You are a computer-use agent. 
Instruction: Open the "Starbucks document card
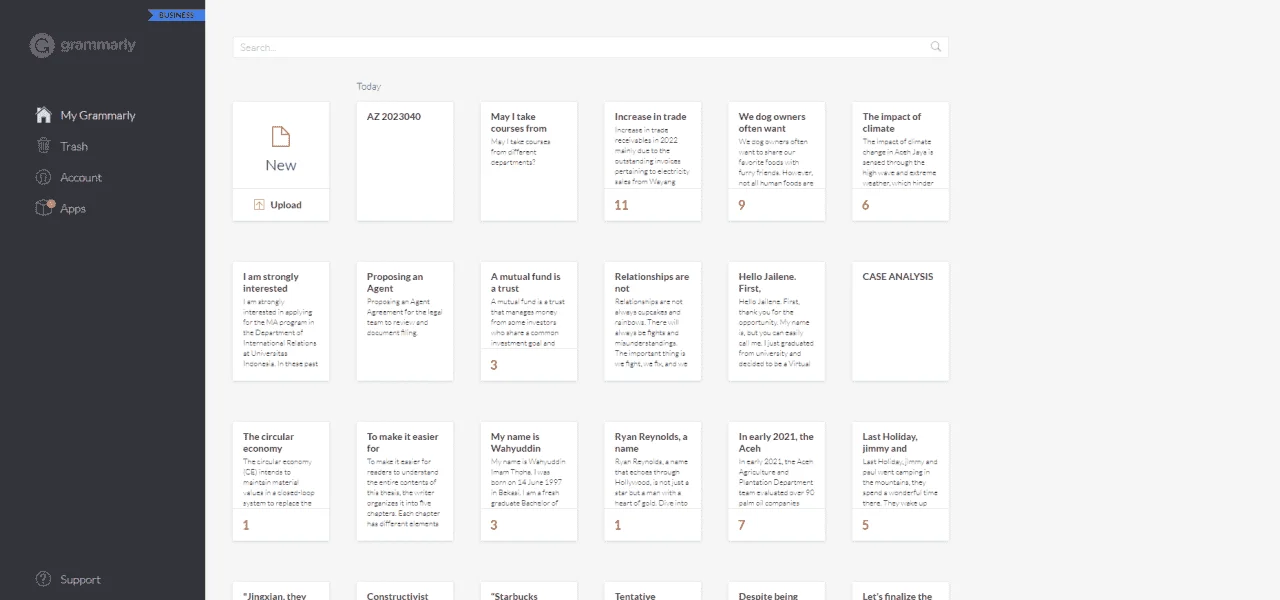529,591
